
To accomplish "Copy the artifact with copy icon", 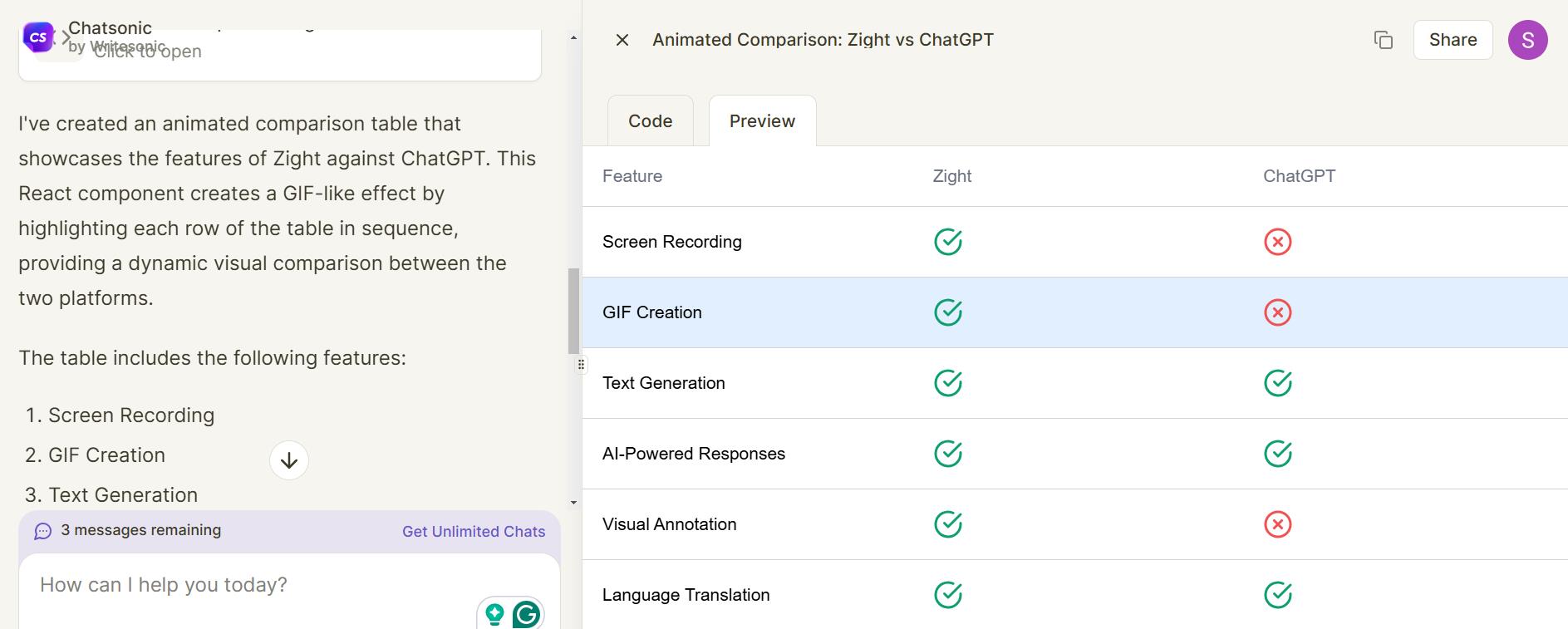I will point(1383,40).
